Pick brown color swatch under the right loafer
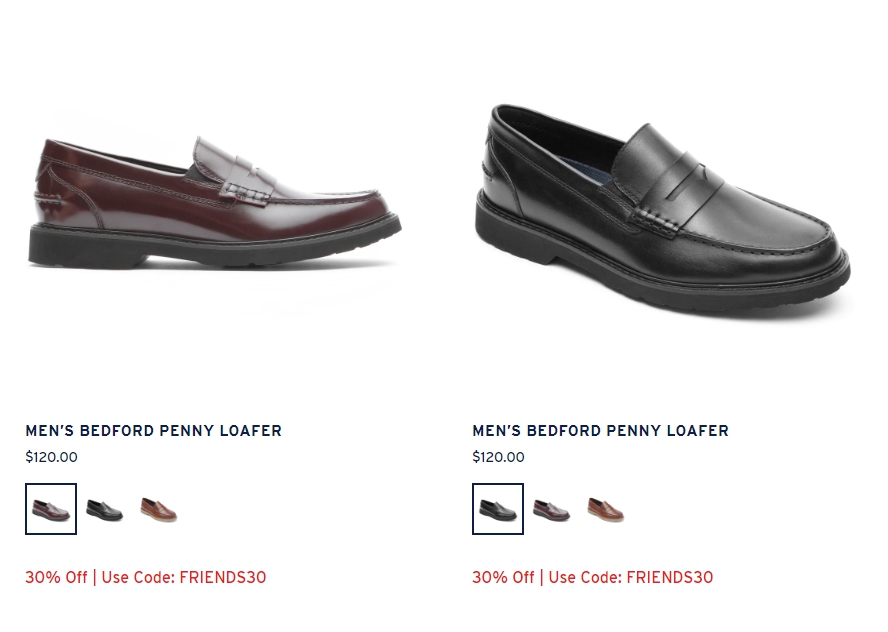The width and height of the screenshot is (888, 632). (605, 509)
